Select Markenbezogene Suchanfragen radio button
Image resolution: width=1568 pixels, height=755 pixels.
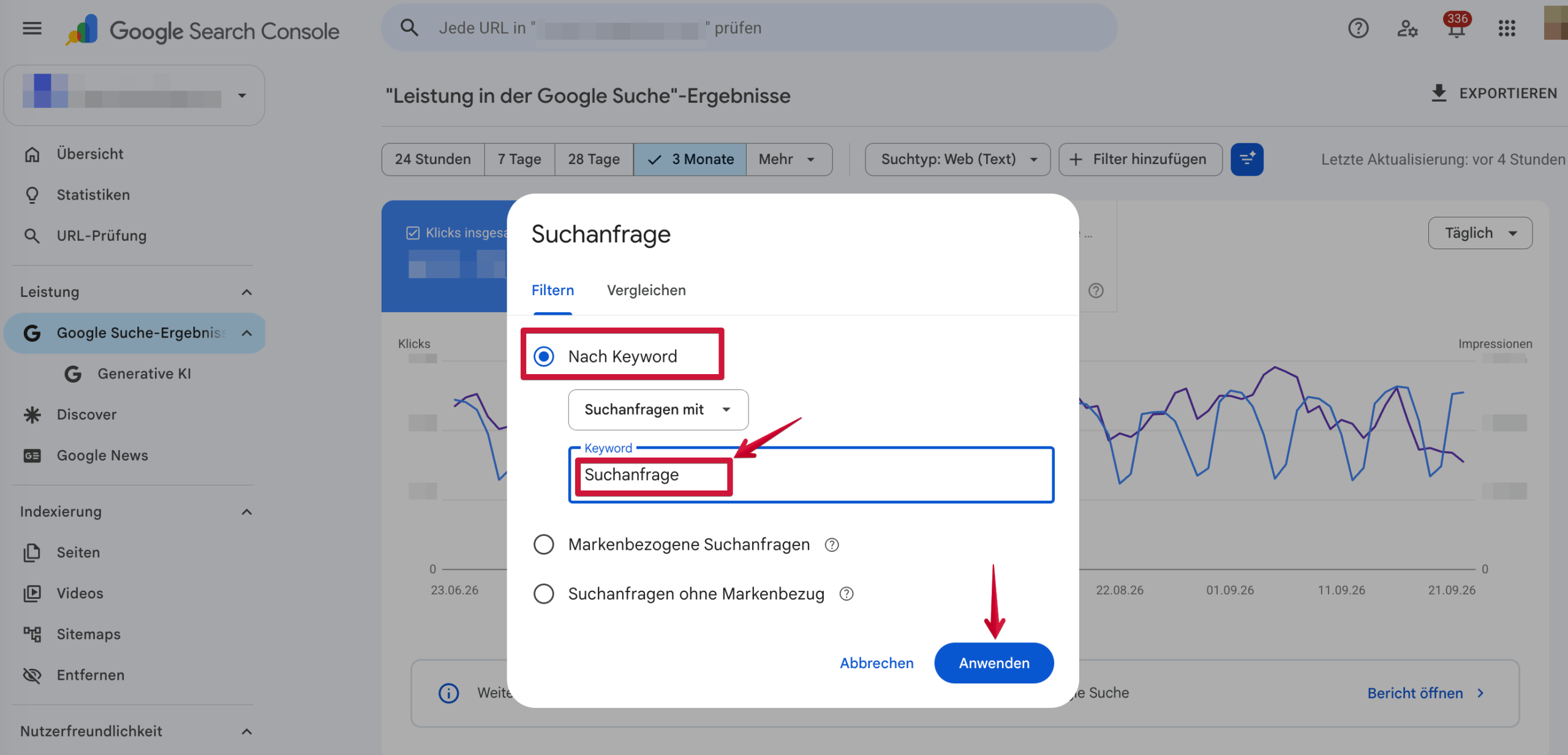543,544
